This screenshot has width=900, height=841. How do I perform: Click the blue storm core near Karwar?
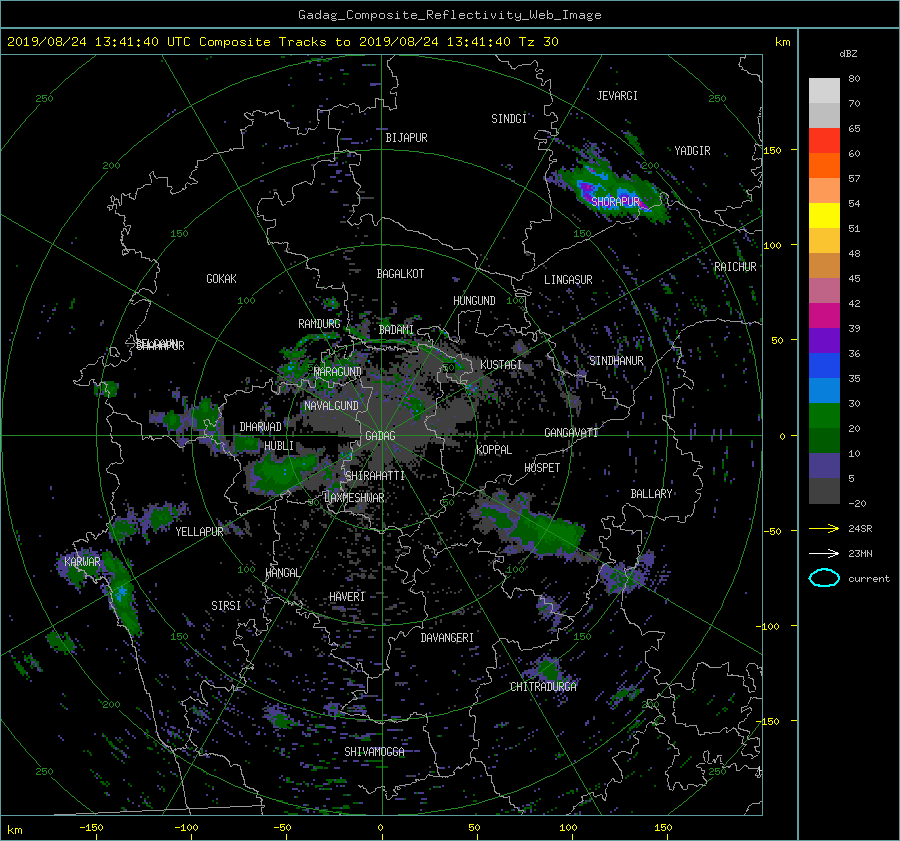121,592
